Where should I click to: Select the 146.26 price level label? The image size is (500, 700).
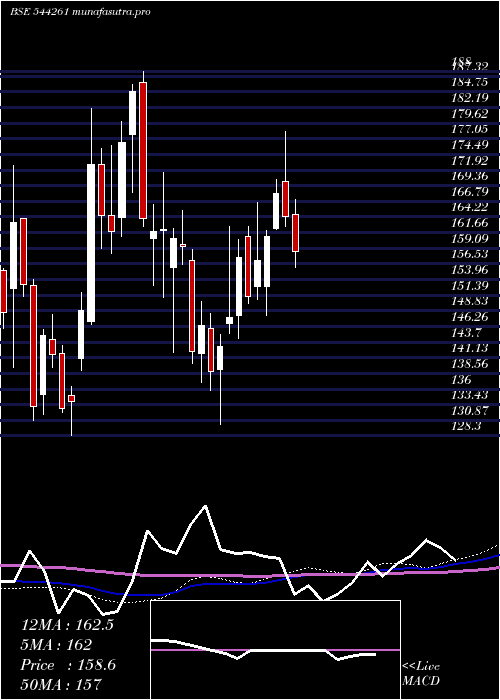pyautogui.click(x=471, y=317)
